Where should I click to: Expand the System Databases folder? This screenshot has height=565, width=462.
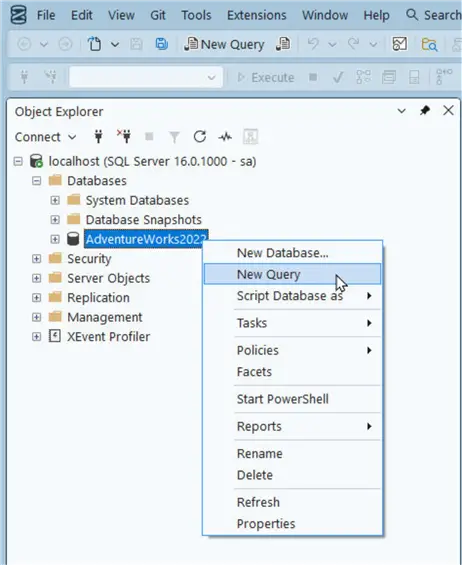click(x=55, y=200)
